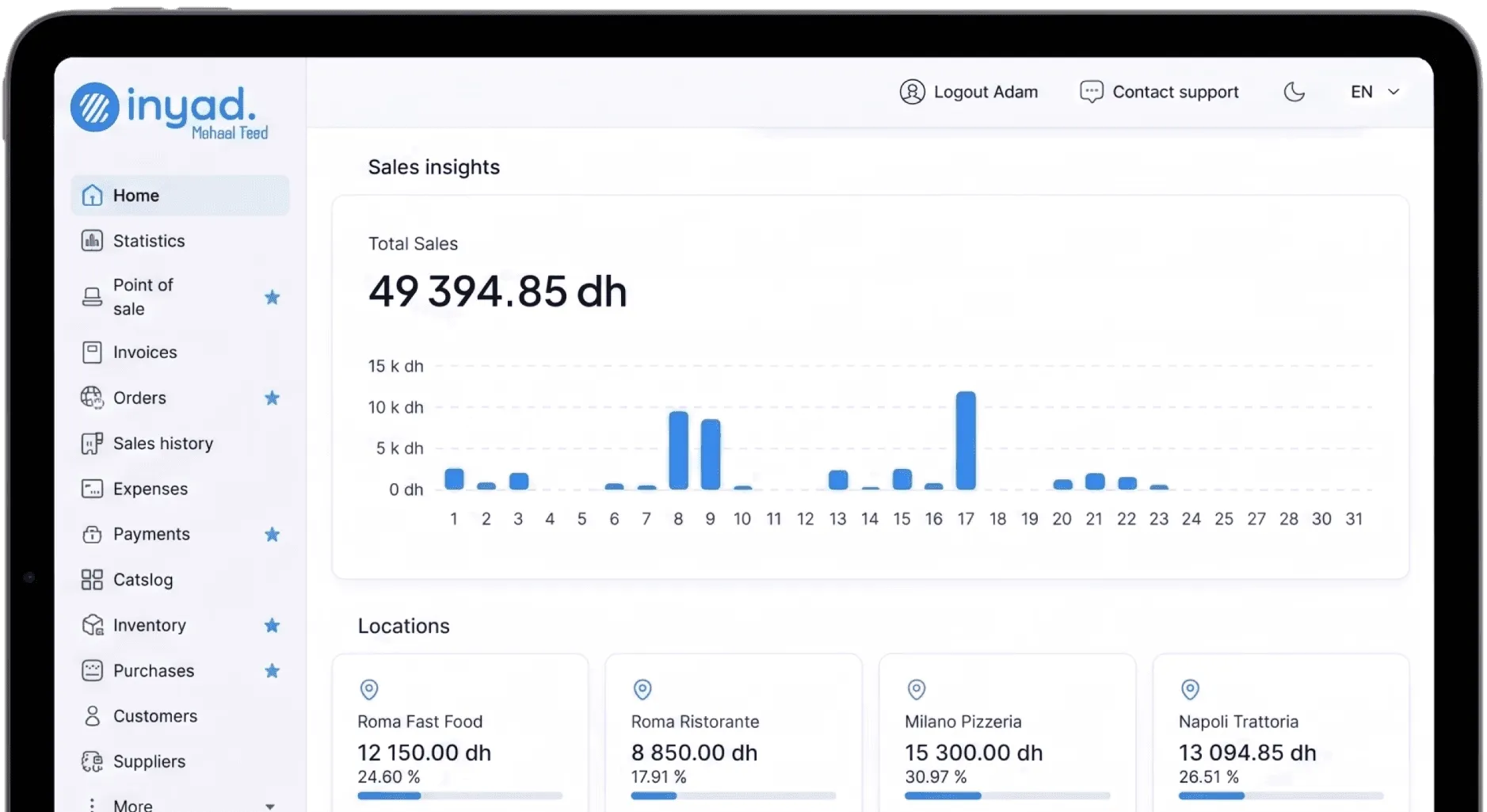Click Milano Pizzeria progress bar
1487x812 pixels.
point(1008,795)
